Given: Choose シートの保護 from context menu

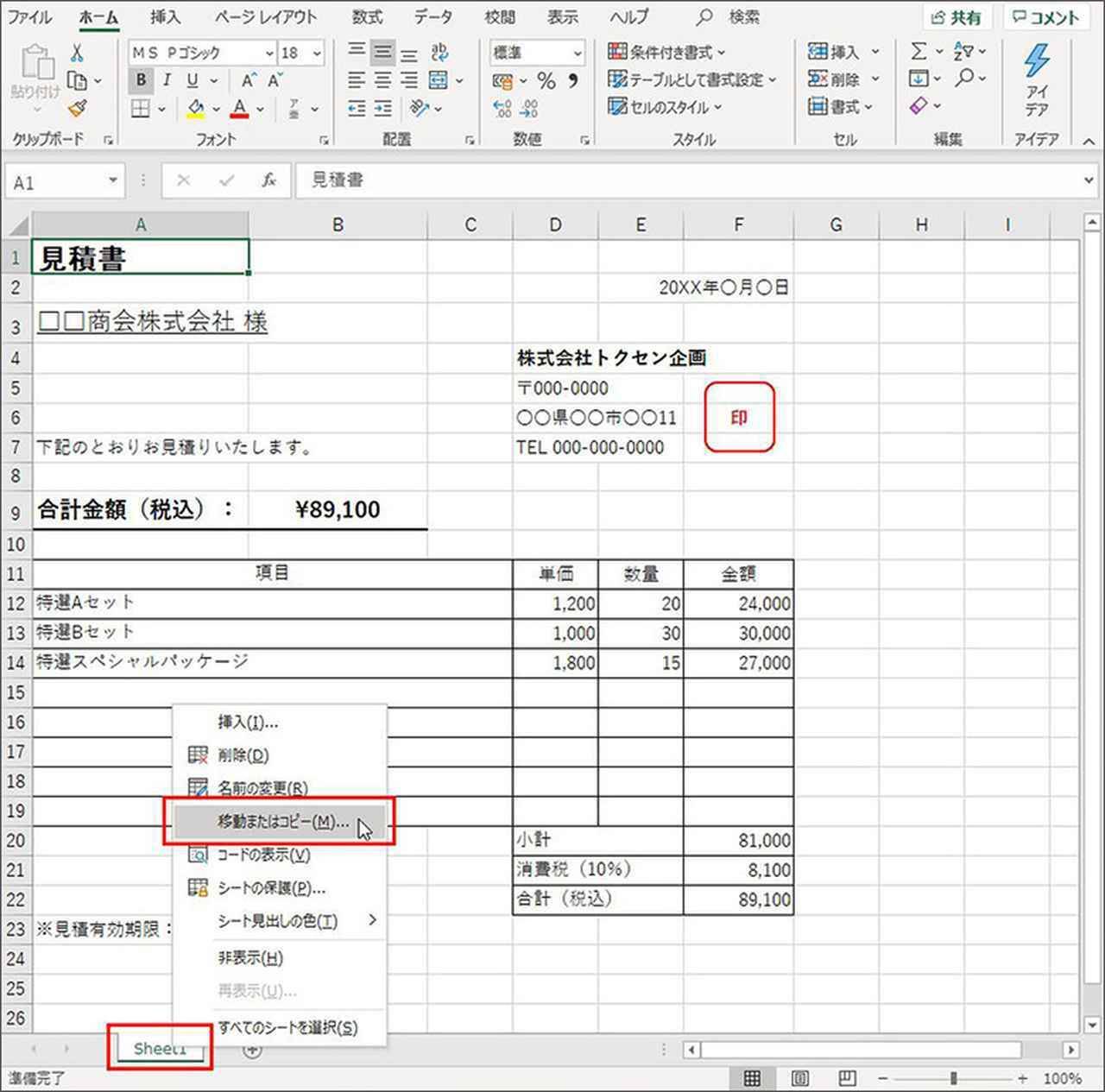Looking at the screenshot, I should (279, 888).
